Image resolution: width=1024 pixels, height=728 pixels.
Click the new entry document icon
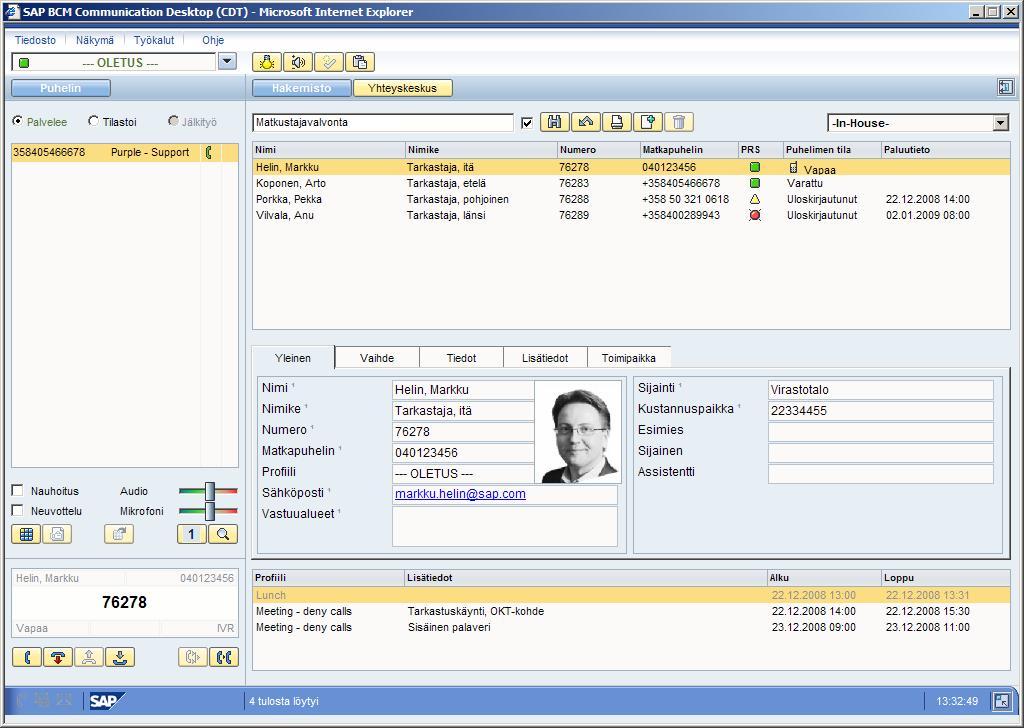[648, 122]
